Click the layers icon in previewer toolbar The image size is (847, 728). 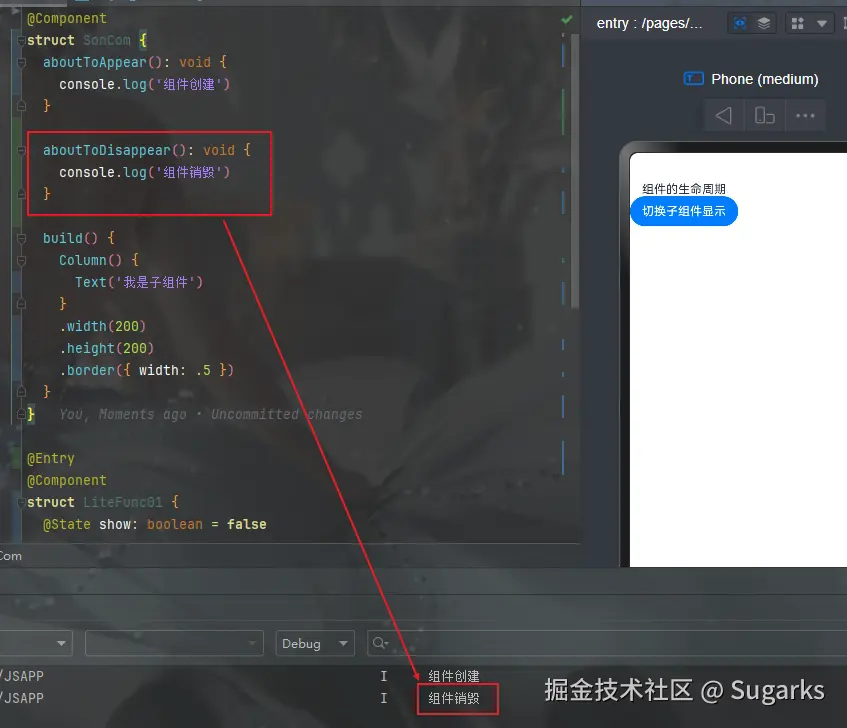(x=764, y=23)
